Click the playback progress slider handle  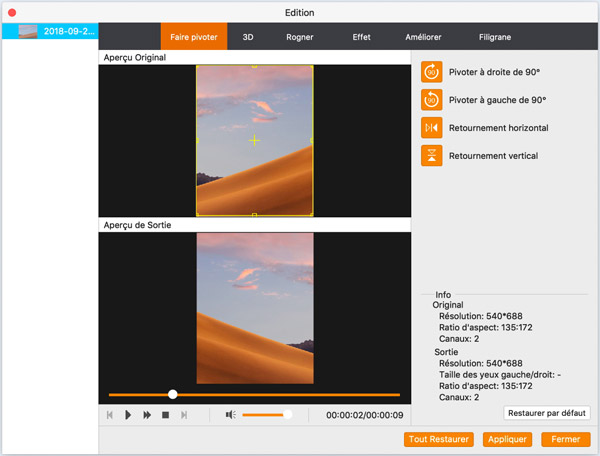(x=173, y=394)
